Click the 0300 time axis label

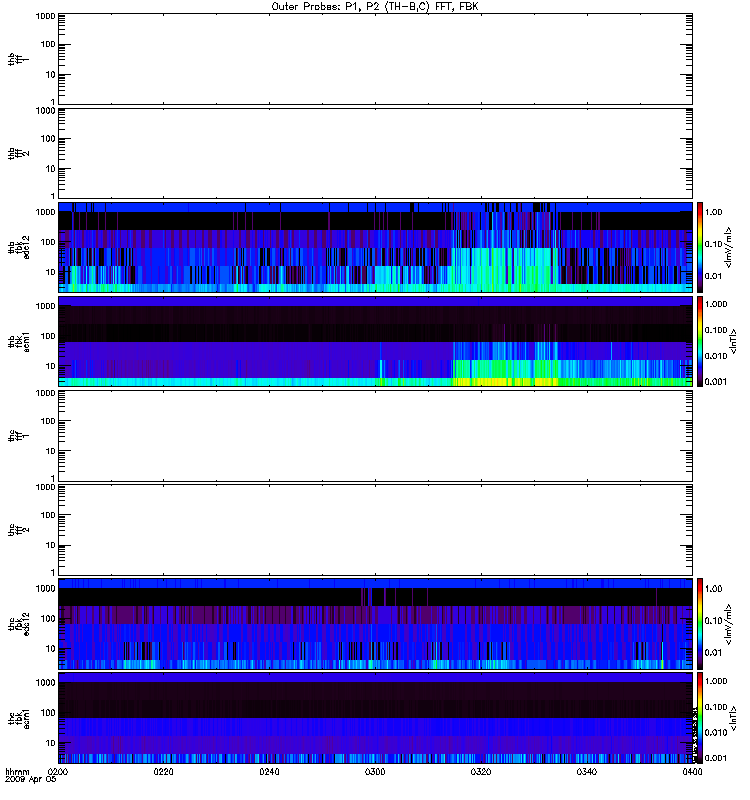[375, 772]
